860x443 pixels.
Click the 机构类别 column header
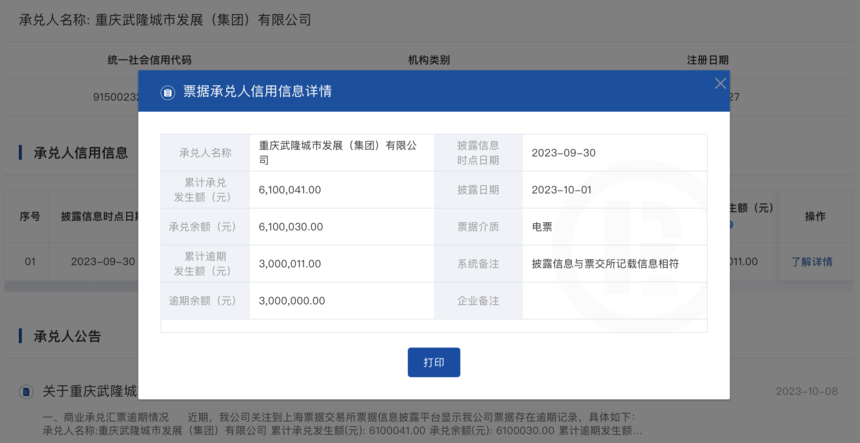click(429, 60)
